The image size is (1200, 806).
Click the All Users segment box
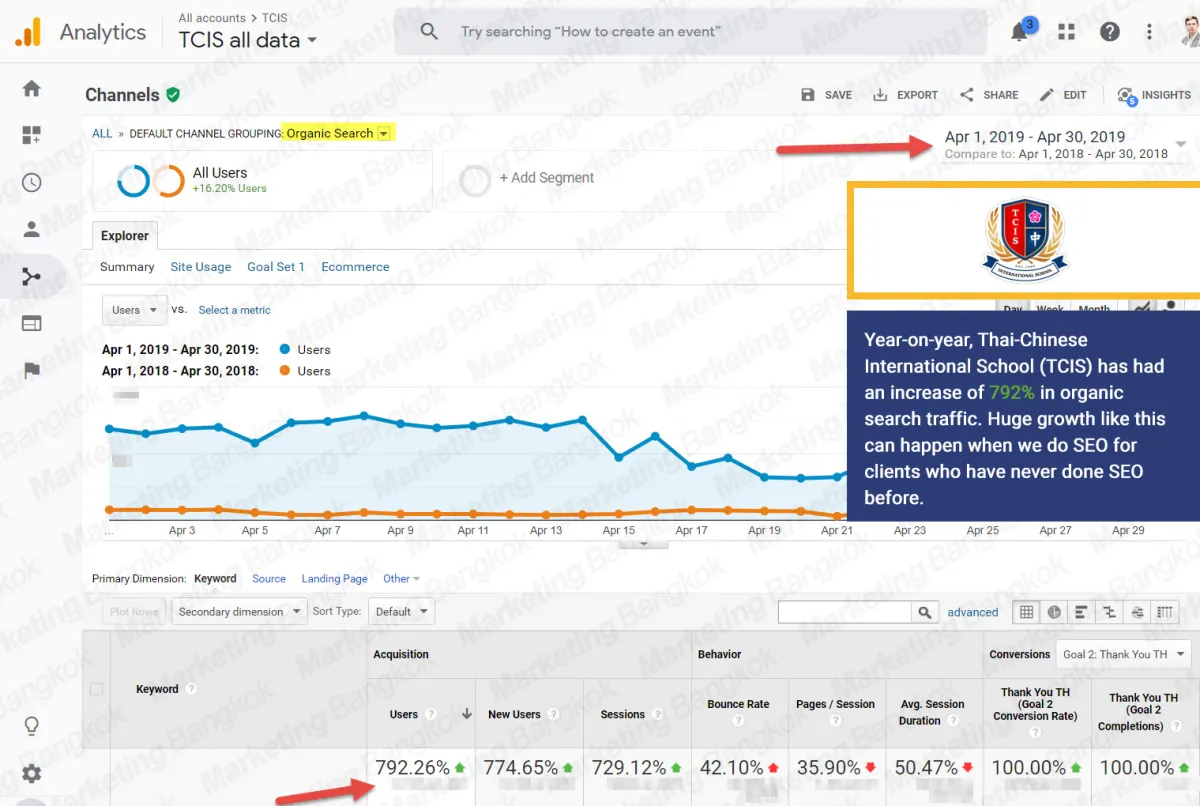pyautogui.click(x=262, y=179)
